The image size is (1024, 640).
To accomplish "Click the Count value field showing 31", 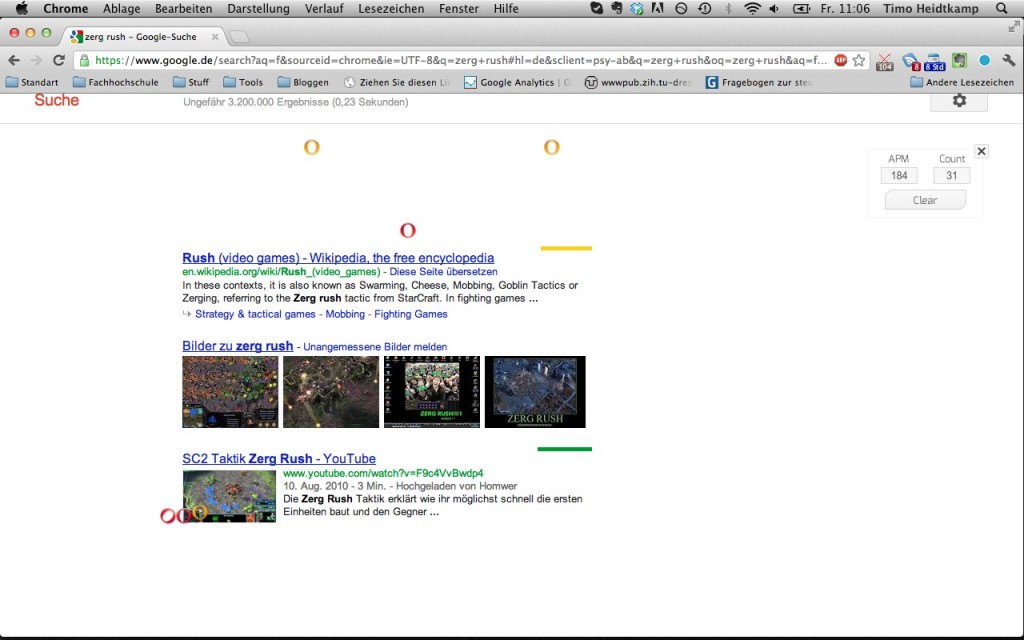I will click(x=952, y=176).
